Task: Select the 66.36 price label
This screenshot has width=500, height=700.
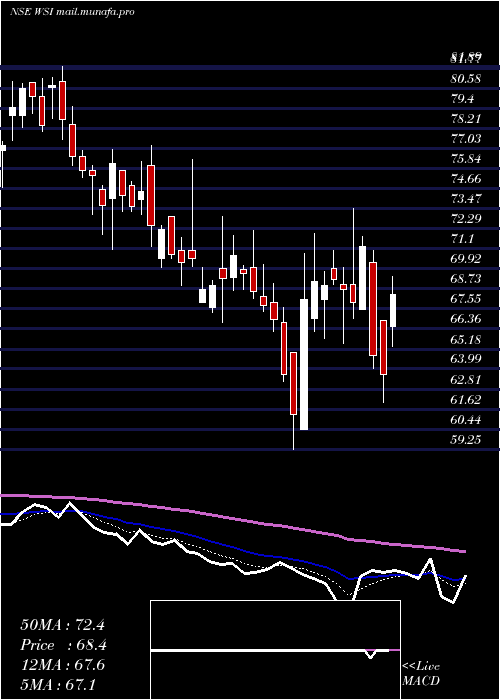Action: click(x=466, y=319)
